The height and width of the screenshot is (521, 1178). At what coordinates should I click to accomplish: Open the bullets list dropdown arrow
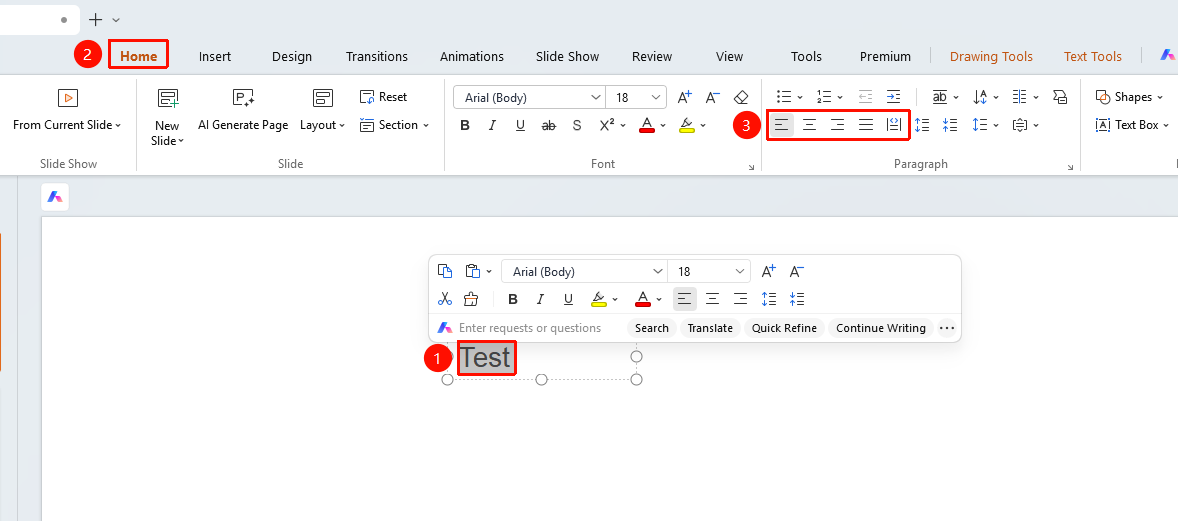tap(800, 98)
